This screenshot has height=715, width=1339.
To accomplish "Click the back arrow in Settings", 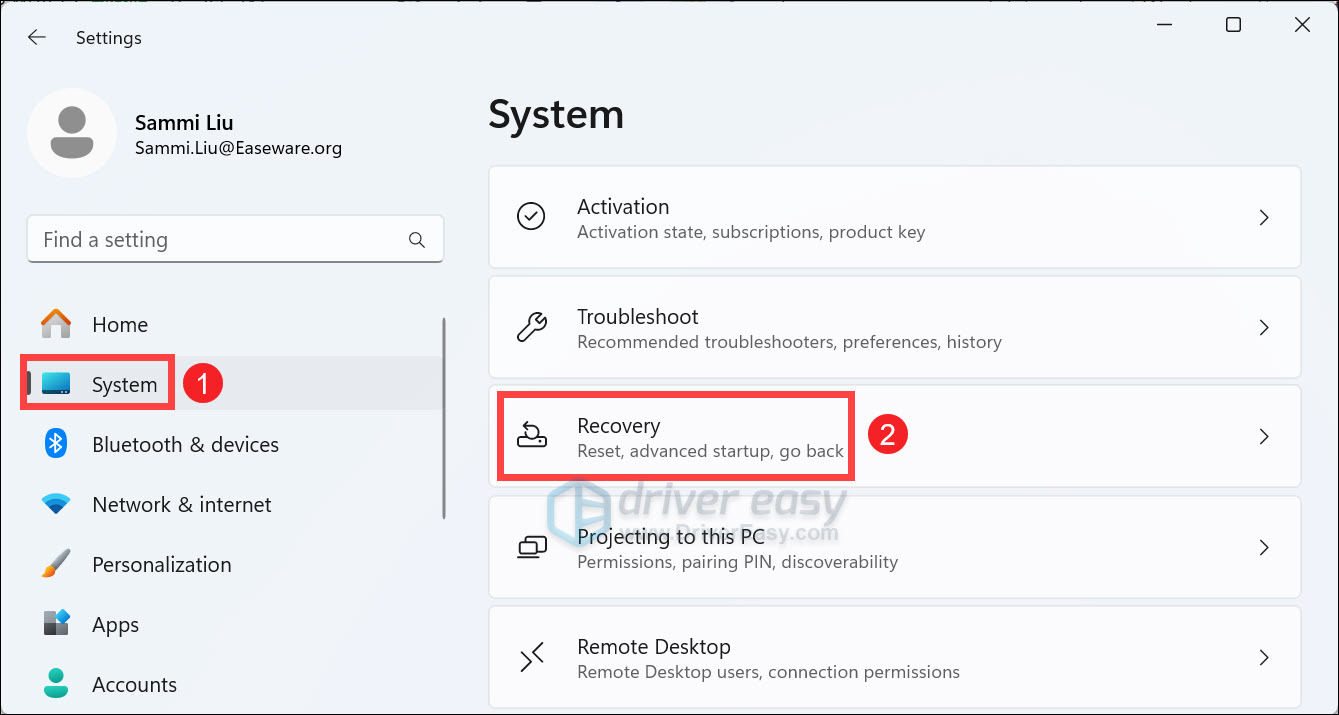I will tap(36, 37).
